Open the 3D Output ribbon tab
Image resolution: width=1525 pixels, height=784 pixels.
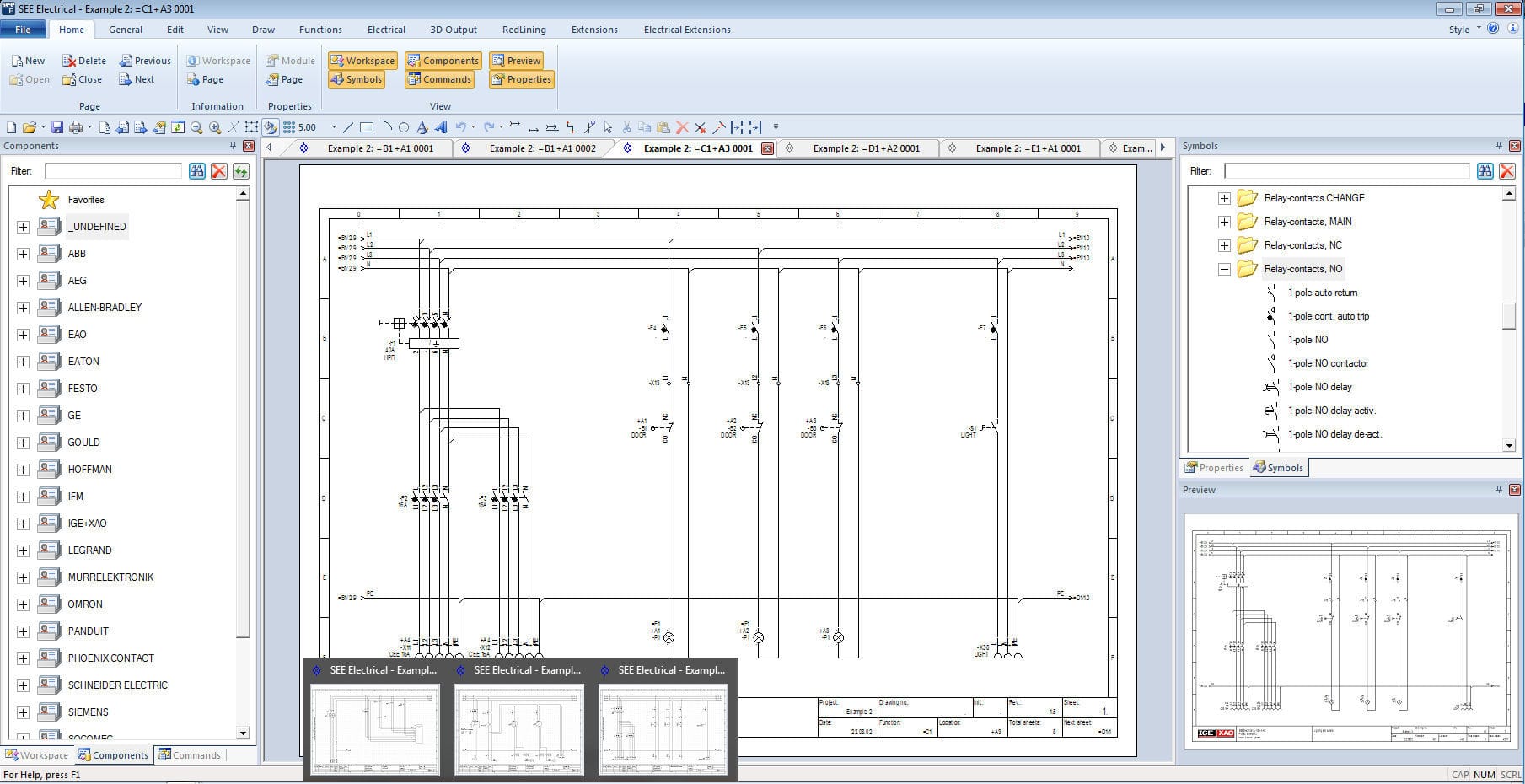(454, 30)
